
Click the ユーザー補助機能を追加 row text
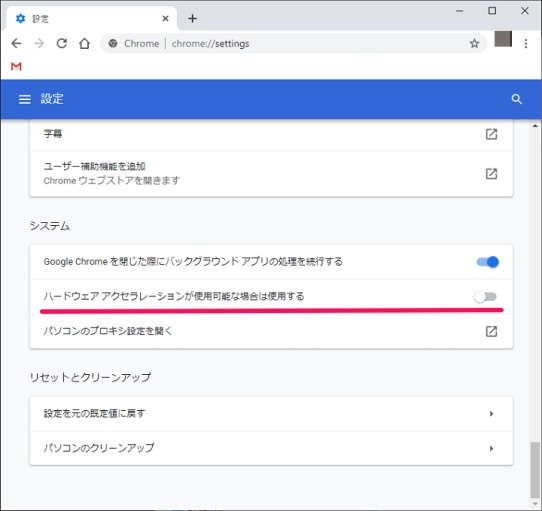point(94,167)
